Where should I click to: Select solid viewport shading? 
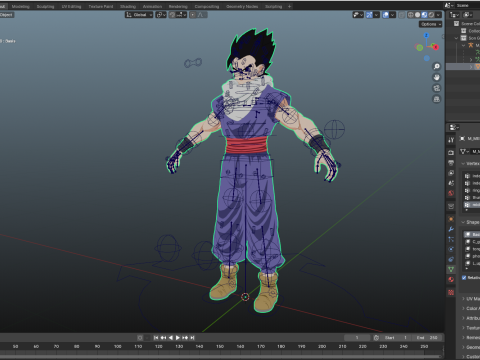click(x=417, y=15)
